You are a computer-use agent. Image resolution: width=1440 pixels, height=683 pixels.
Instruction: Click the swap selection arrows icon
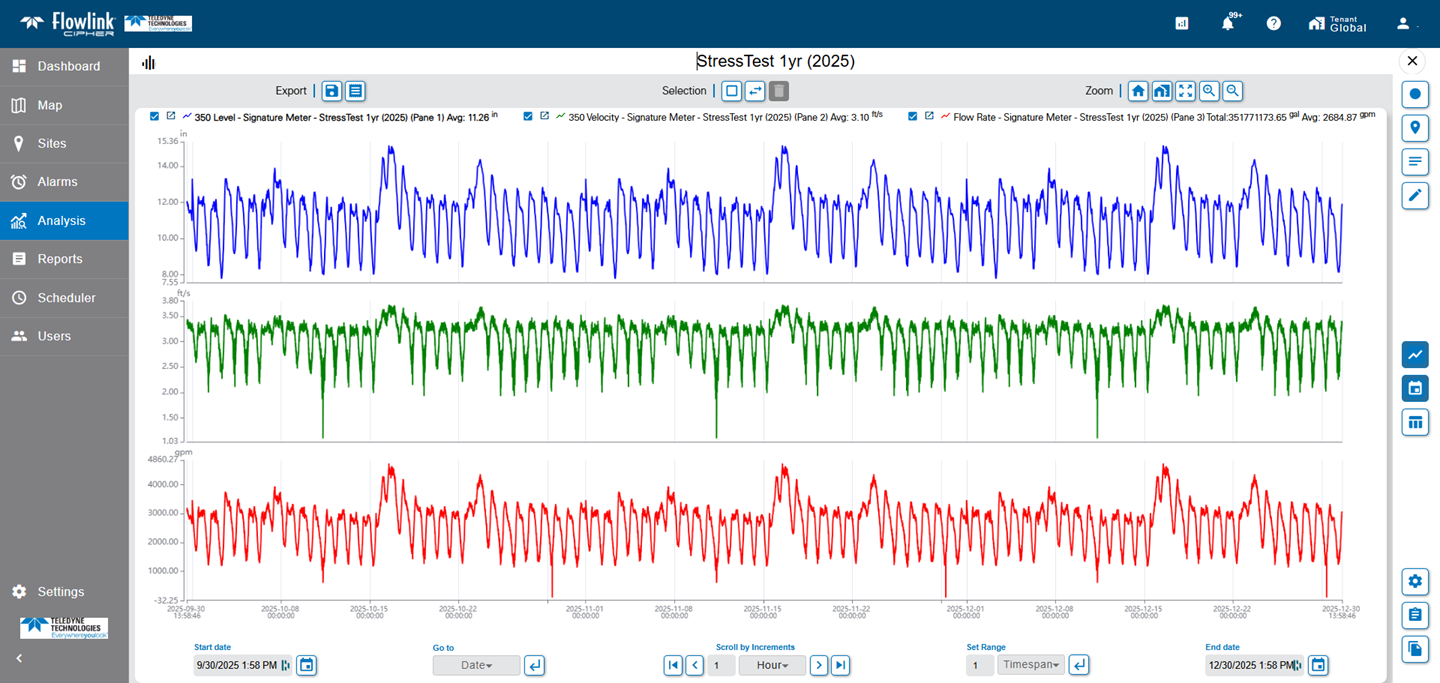(755, 91)
